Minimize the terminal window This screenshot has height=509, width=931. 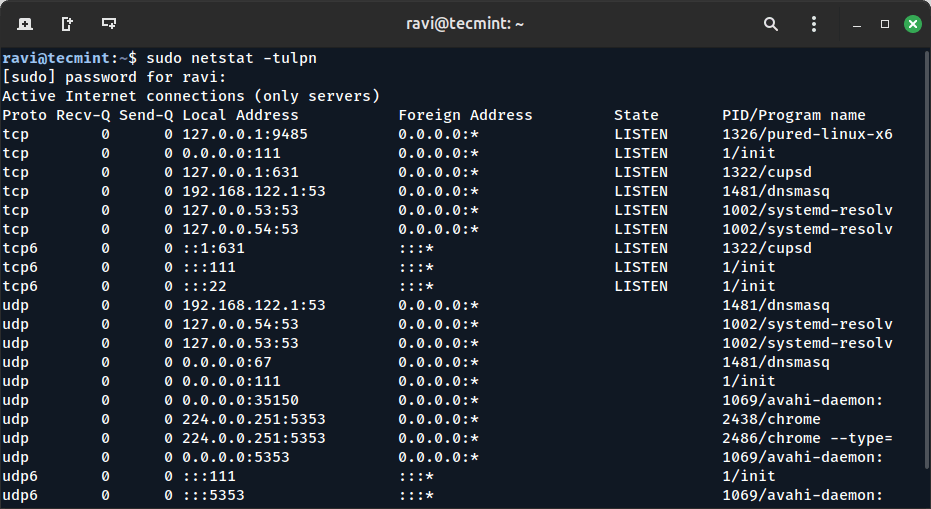pos(857,23)
